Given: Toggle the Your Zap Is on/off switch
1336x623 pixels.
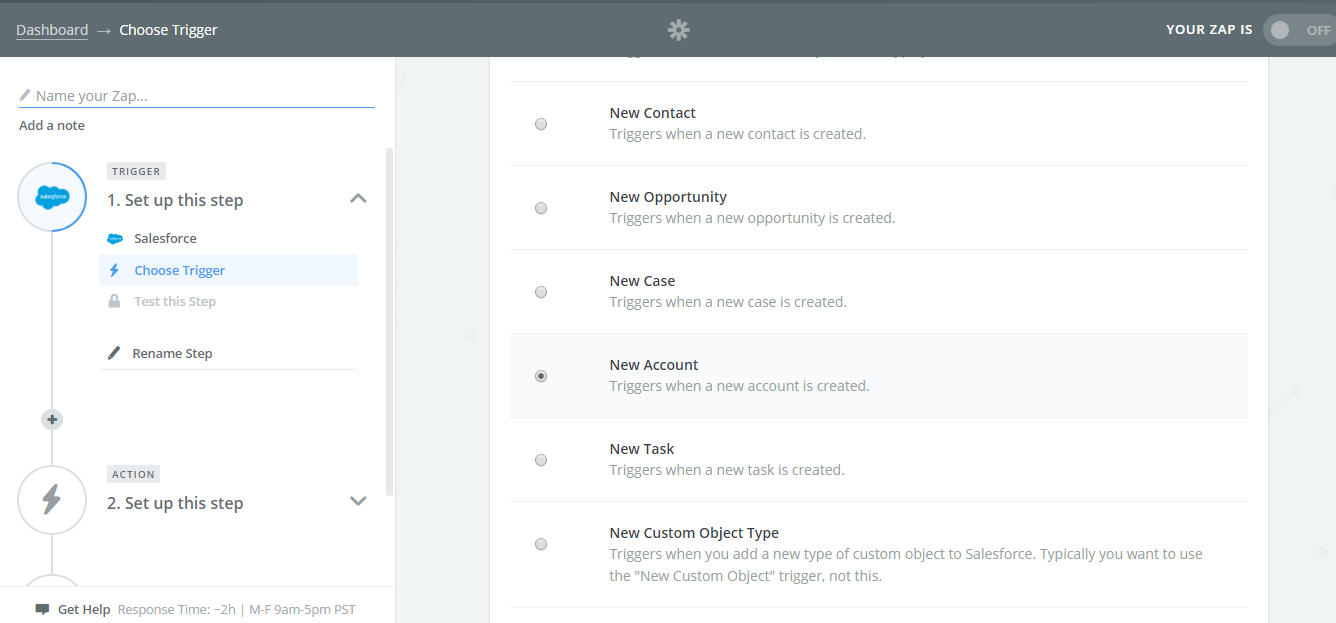Looking at the screenshot, I should 1298,30.
